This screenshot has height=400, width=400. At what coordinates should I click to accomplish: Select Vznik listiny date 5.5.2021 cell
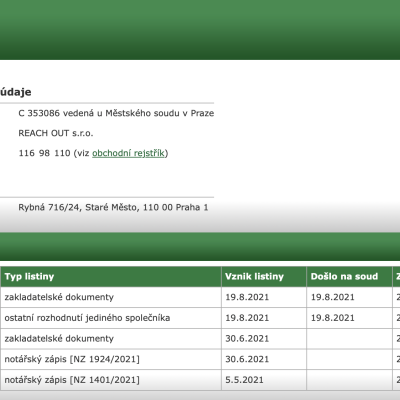[264, 380]
